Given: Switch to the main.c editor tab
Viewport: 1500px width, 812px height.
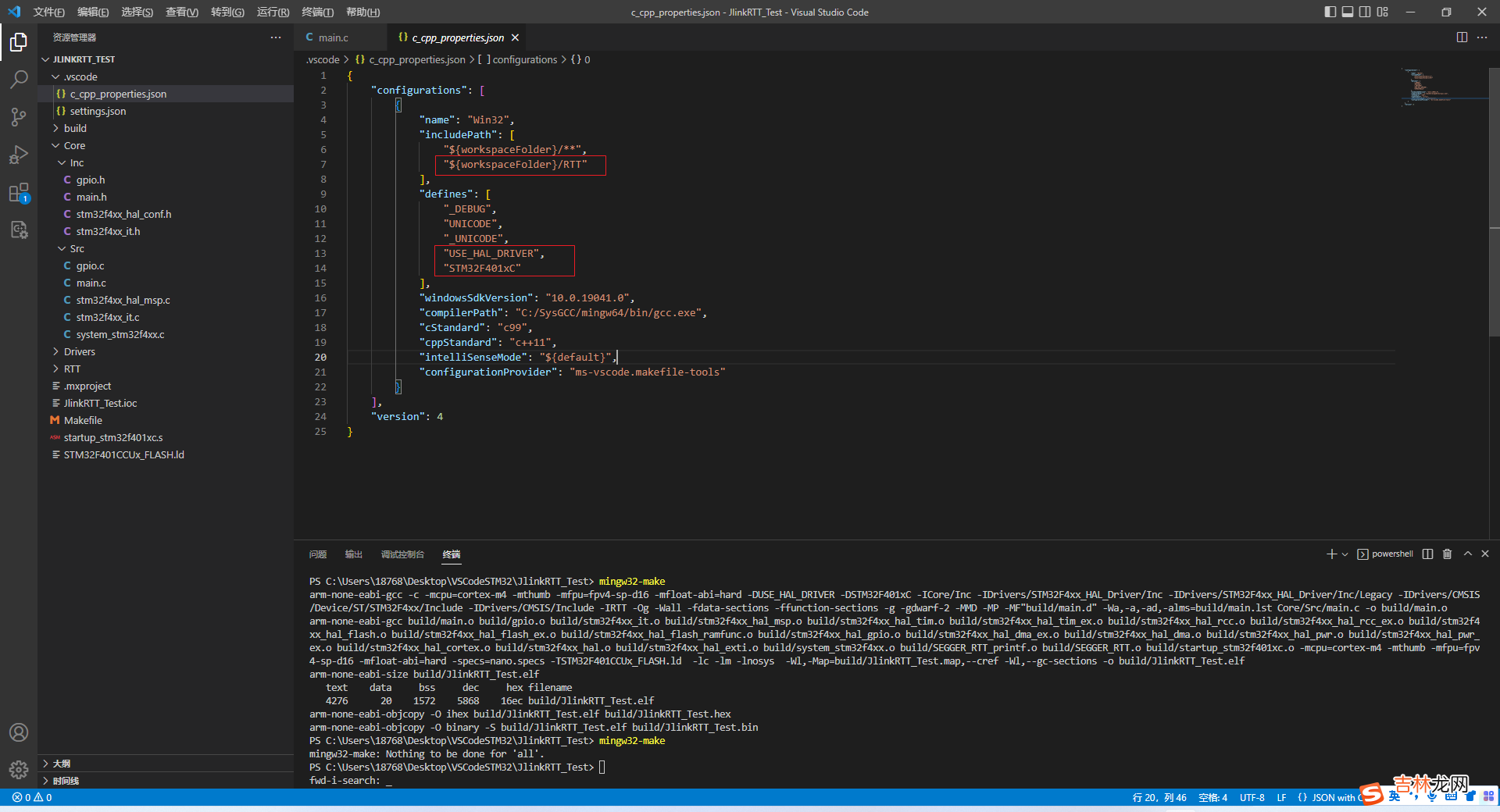Looking at the screenshot, I should tap(341, 37).
